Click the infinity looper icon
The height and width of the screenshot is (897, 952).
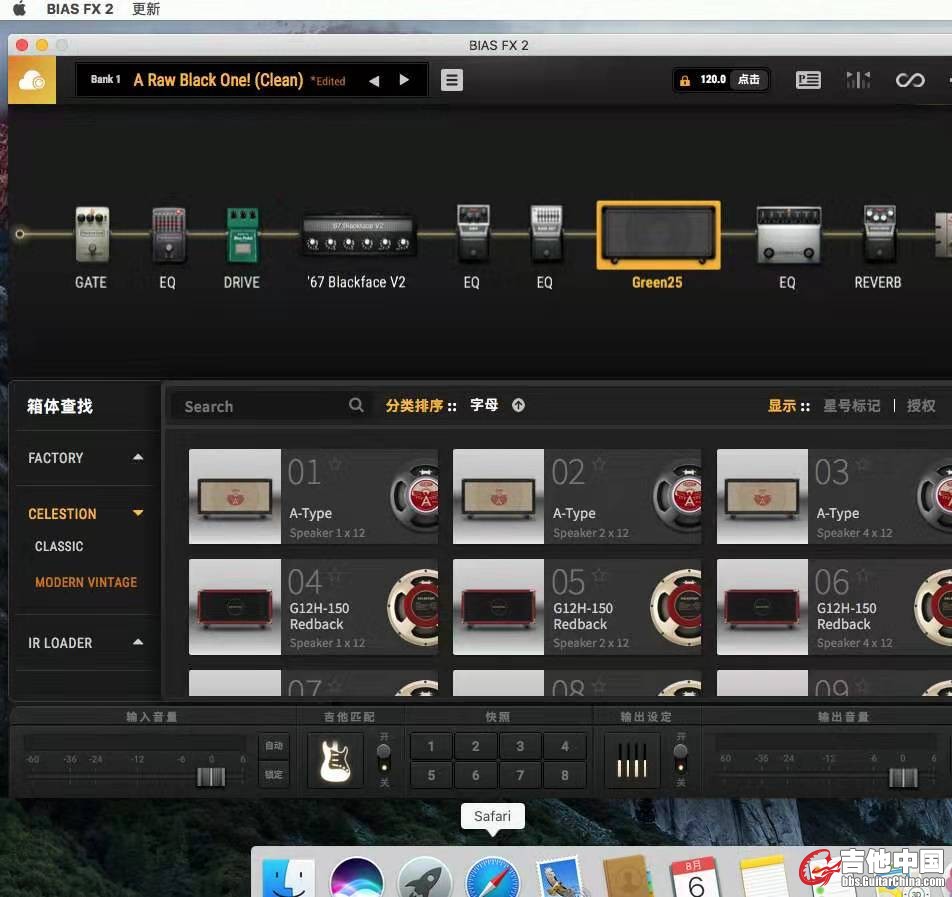tap(909, 80)
